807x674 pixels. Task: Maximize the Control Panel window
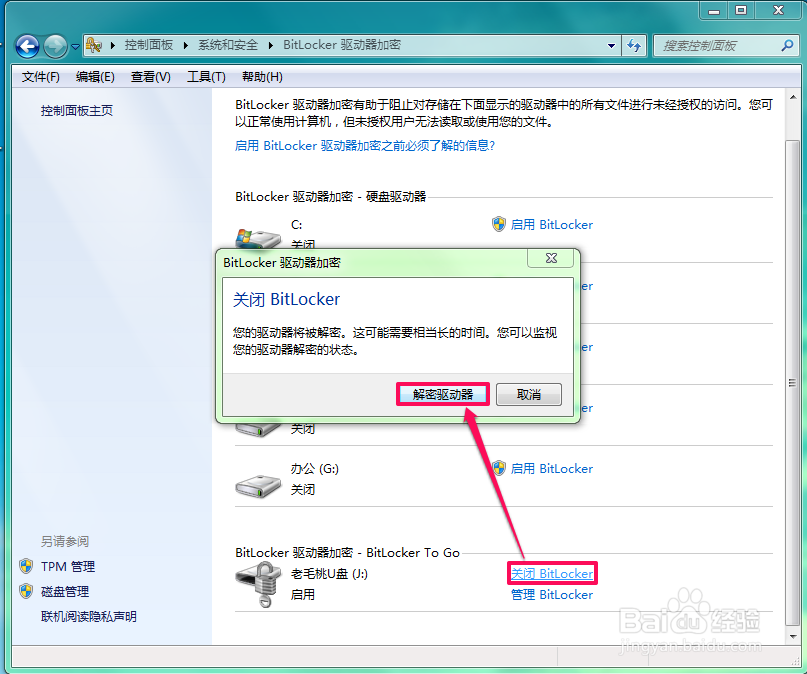tap(741, 10)
